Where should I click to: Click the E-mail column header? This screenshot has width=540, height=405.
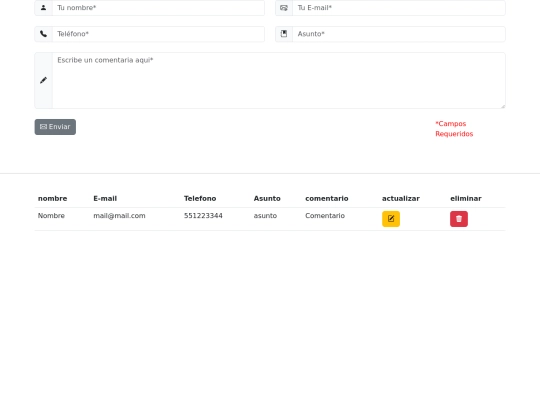pyautogui.click(x=105, y=198)
